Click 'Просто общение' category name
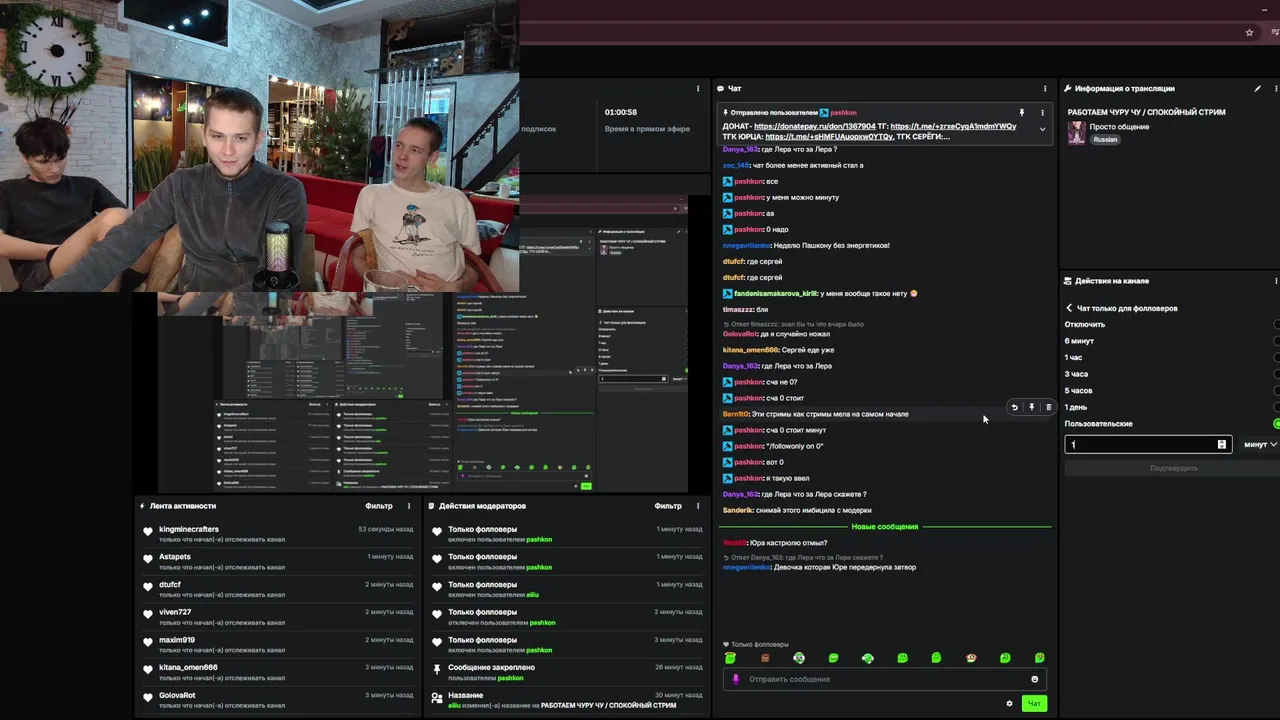 (1119, 127)
